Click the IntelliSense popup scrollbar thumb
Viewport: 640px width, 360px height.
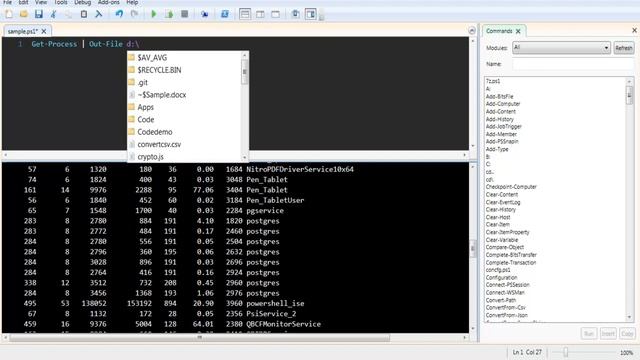(244, 72)
